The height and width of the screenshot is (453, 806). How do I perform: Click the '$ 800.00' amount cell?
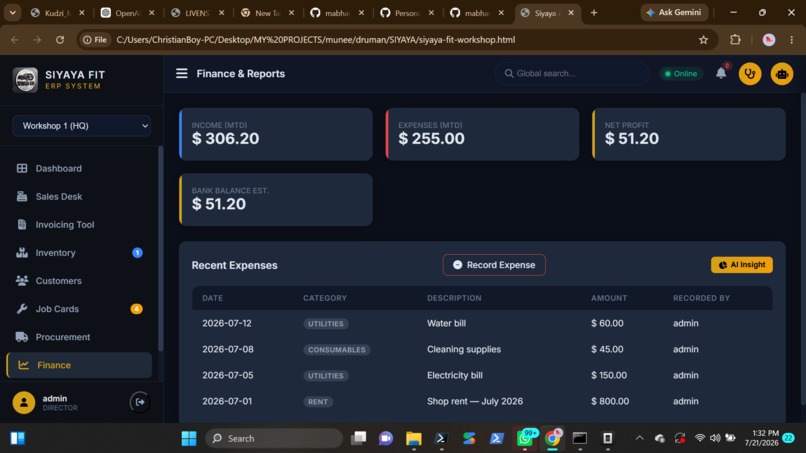pyautogui.click(x=610, y=401)
